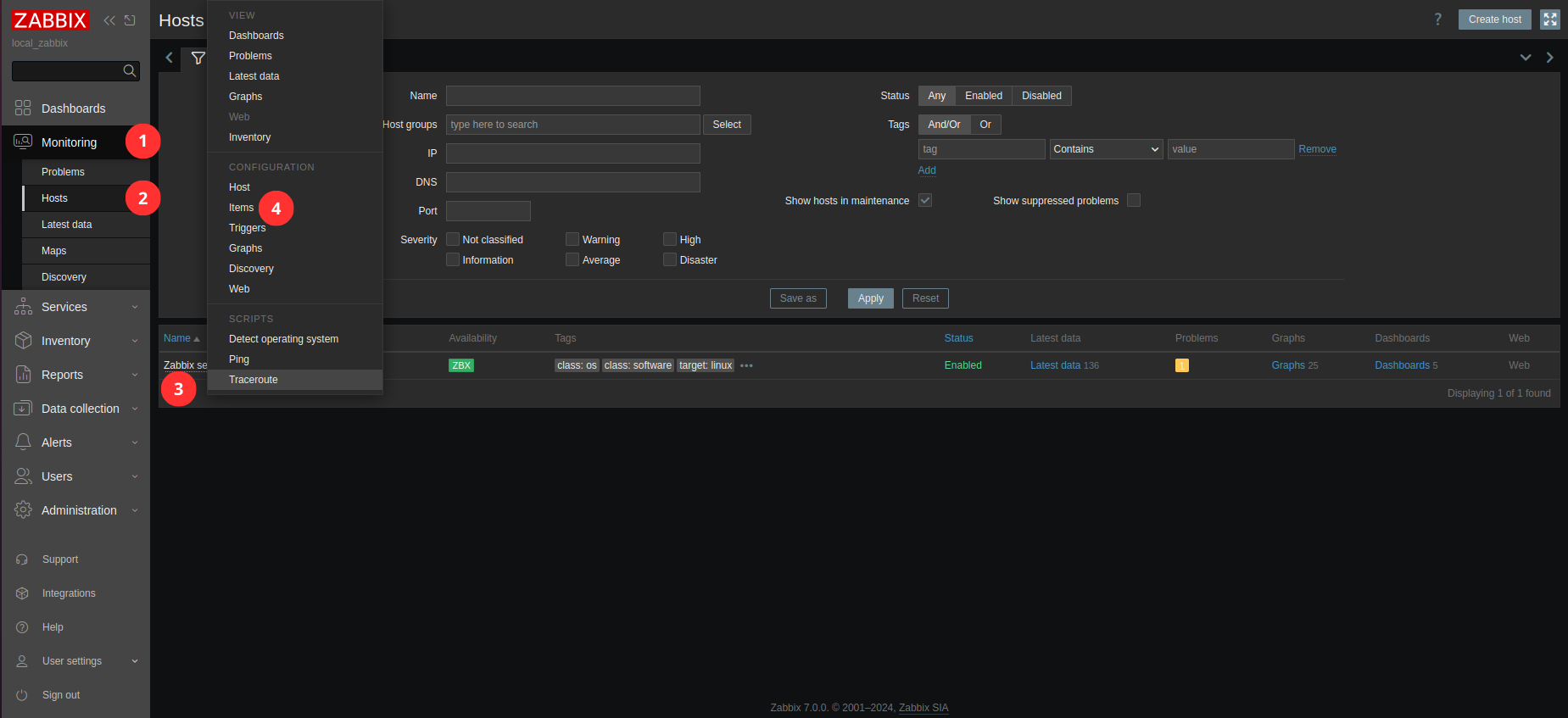Collapse sidebar with double-chevron icon
This screenshot has height=718, width=1568.
tap(109, 20)
